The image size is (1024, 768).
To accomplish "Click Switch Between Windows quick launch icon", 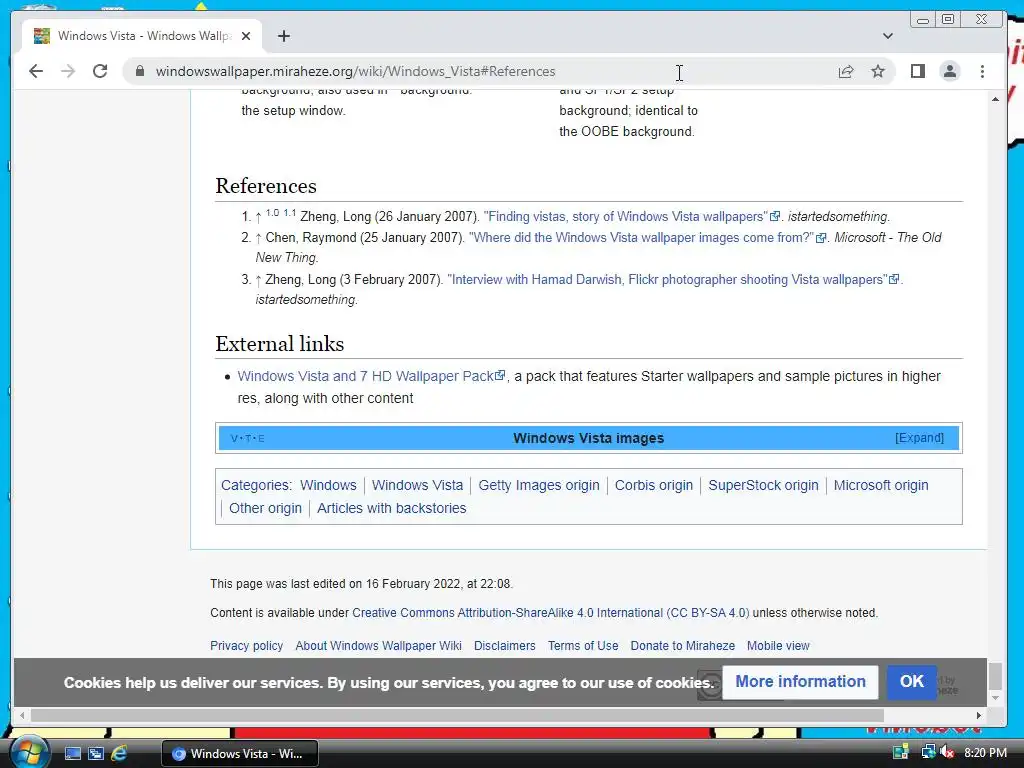I will tap(95, 754).
